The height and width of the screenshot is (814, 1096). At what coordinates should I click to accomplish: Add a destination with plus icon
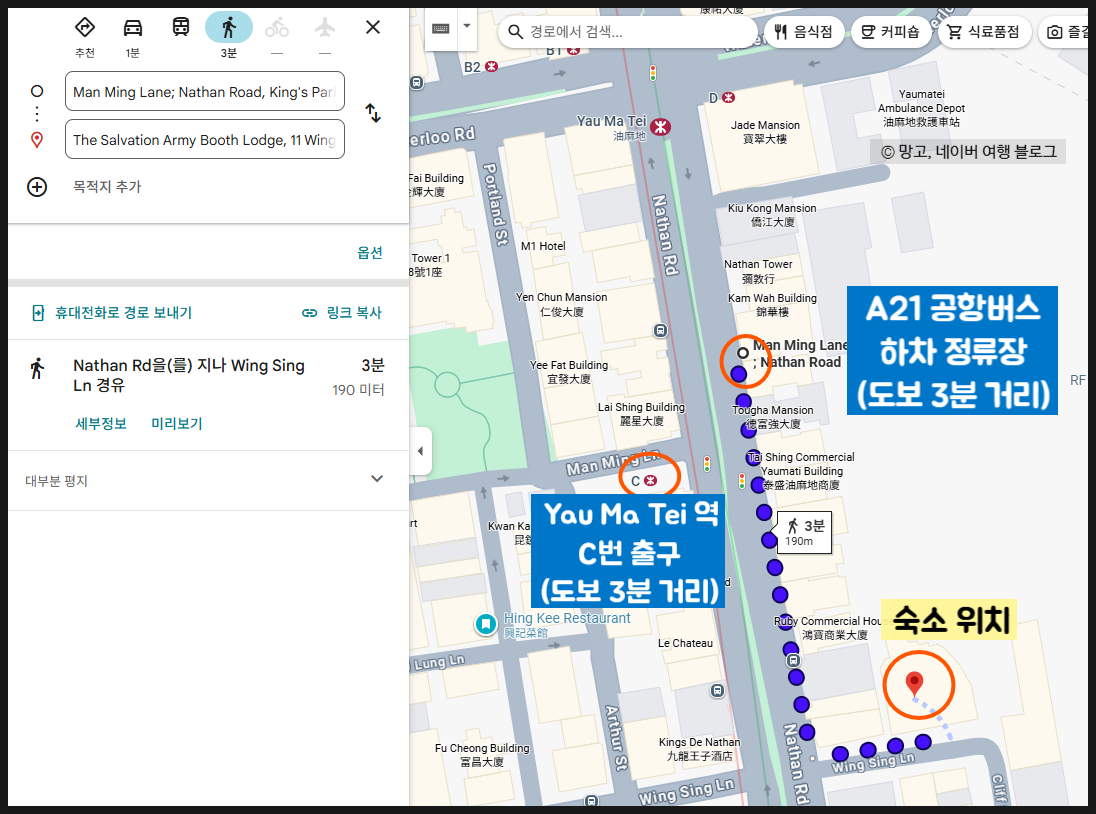pos(37,187)
